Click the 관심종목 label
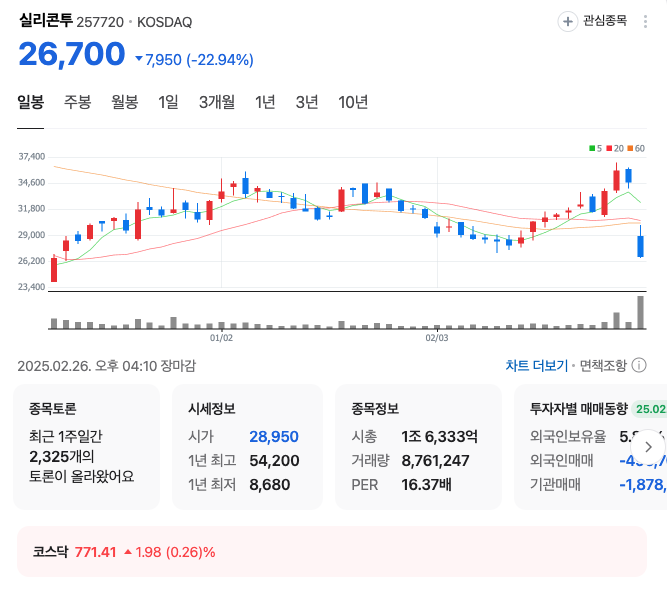 pos(605,20)
